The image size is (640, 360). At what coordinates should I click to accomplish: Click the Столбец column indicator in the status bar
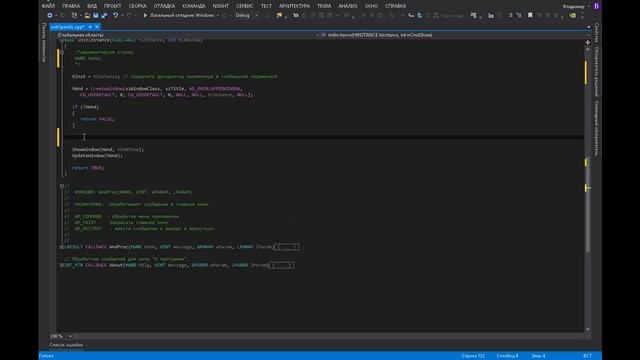click(x=507, y=356)
